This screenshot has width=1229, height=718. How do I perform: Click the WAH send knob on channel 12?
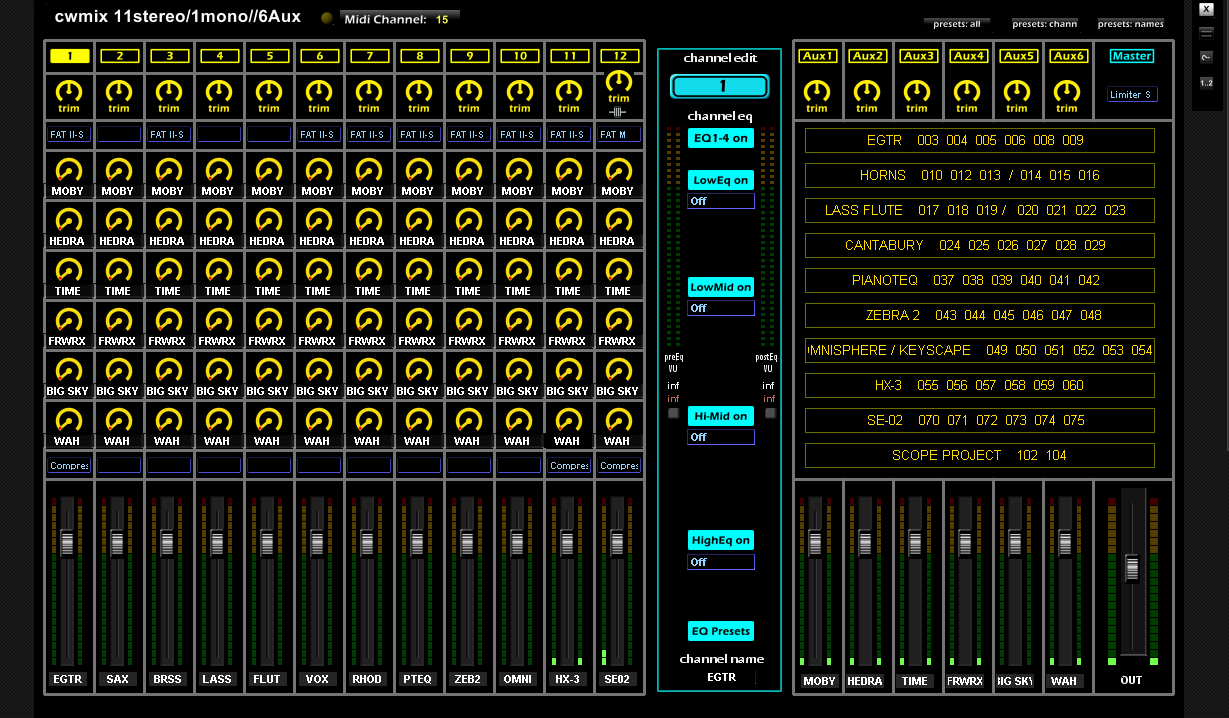(618, 420)
